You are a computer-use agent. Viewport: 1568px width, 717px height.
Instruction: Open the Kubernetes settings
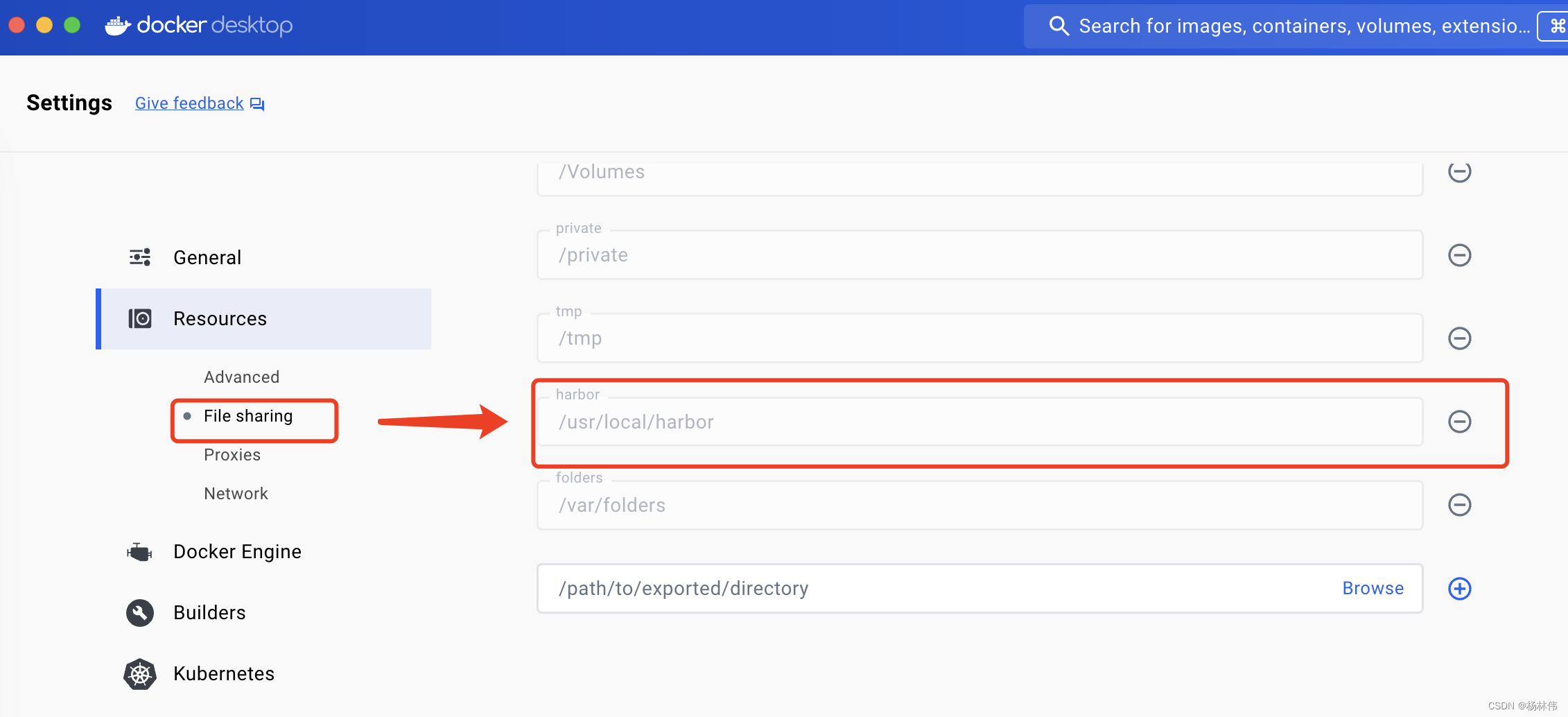tap(224, 674)
